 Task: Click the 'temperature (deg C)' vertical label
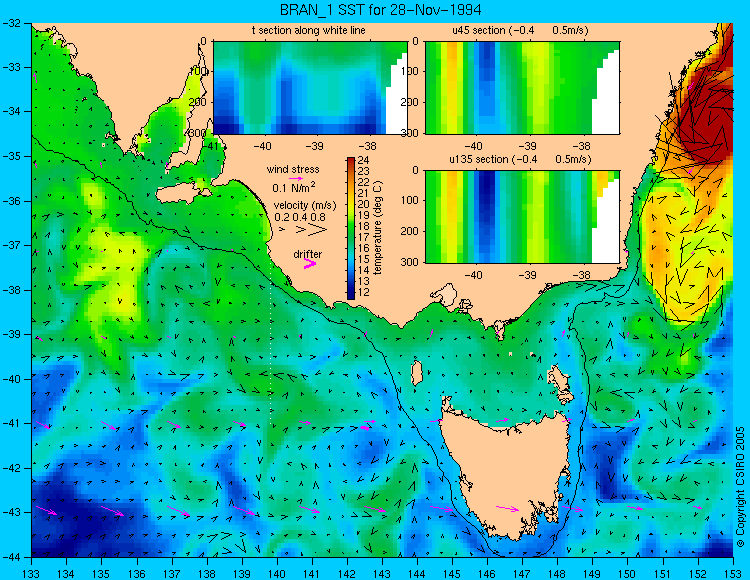378,228
